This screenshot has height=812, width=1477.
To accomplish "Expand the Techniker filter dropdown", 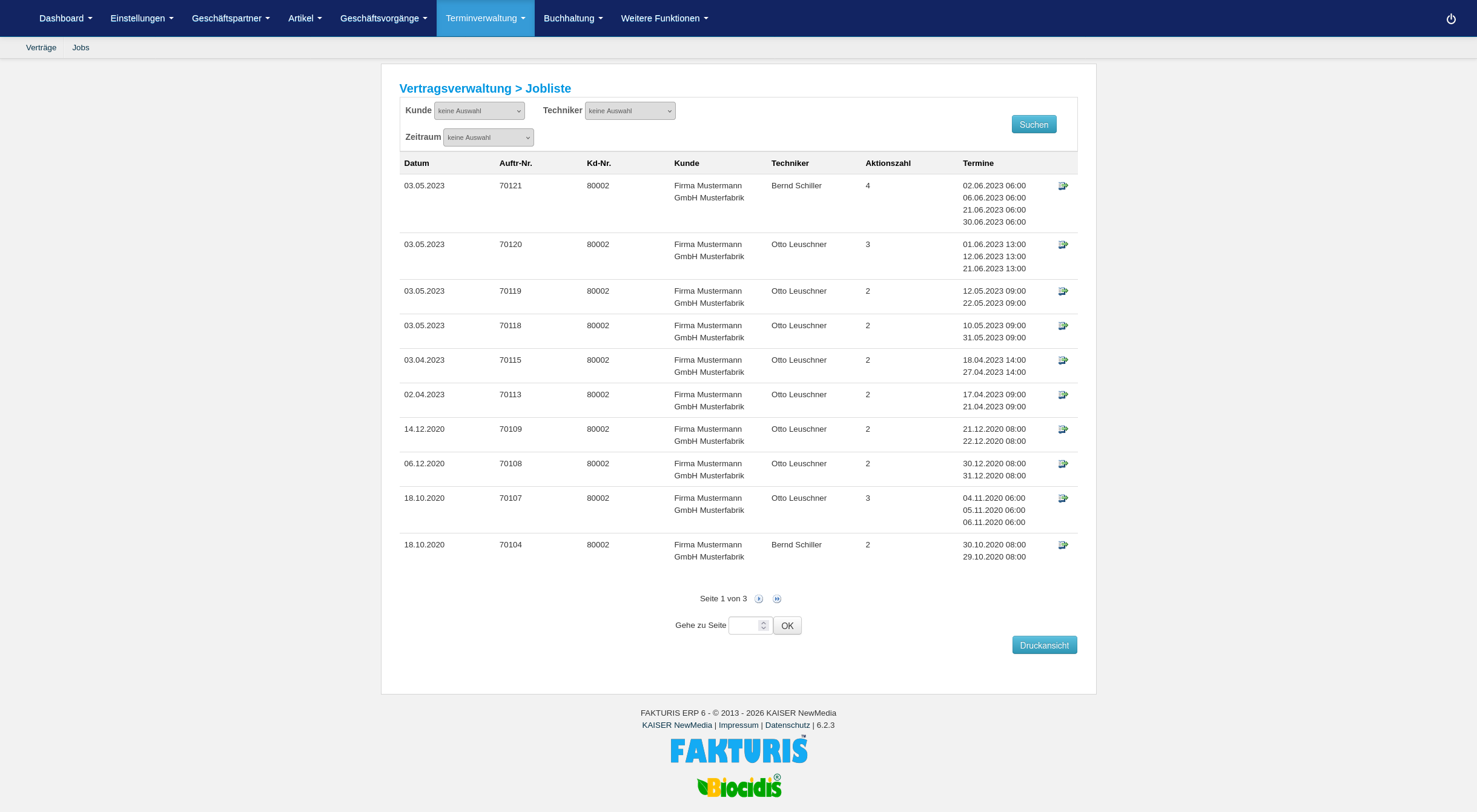I will click(x=630, y=111).
